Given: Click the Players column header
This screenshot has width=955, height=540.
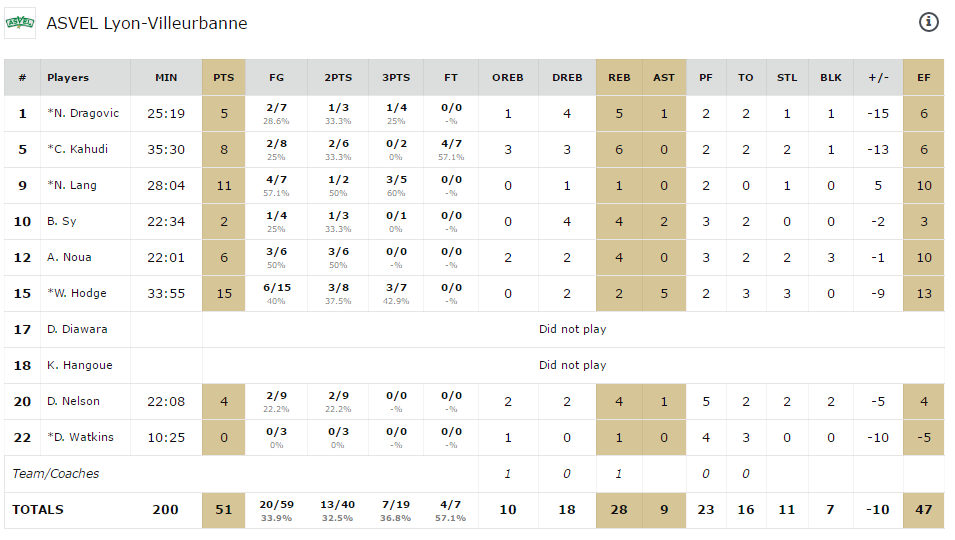Looking at the screenshot, I should pyautogui.click(x=68, y=78).
